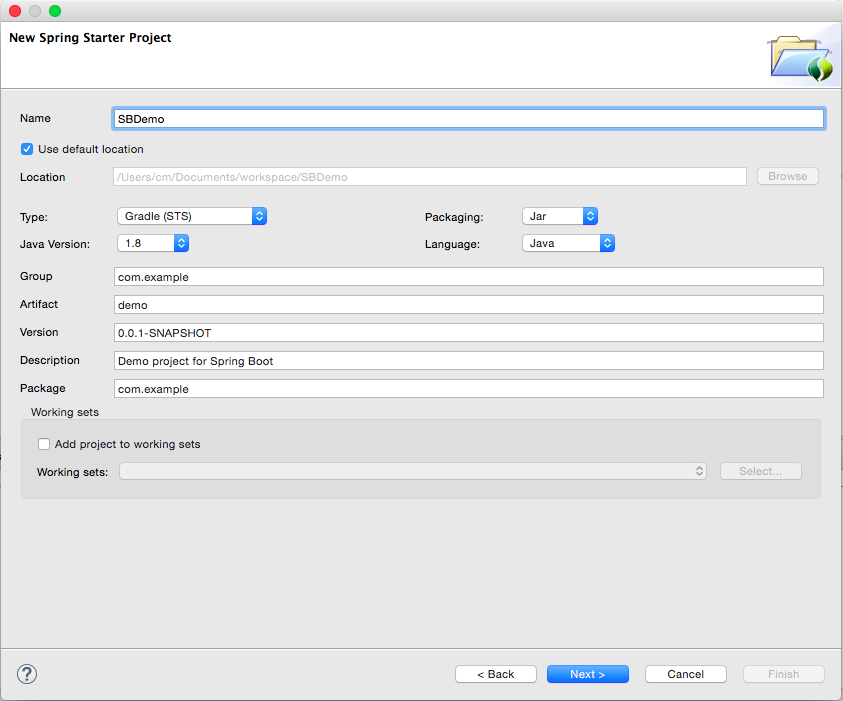Click the stepper arrows on Type dropdown

click(x=259, y=215)
